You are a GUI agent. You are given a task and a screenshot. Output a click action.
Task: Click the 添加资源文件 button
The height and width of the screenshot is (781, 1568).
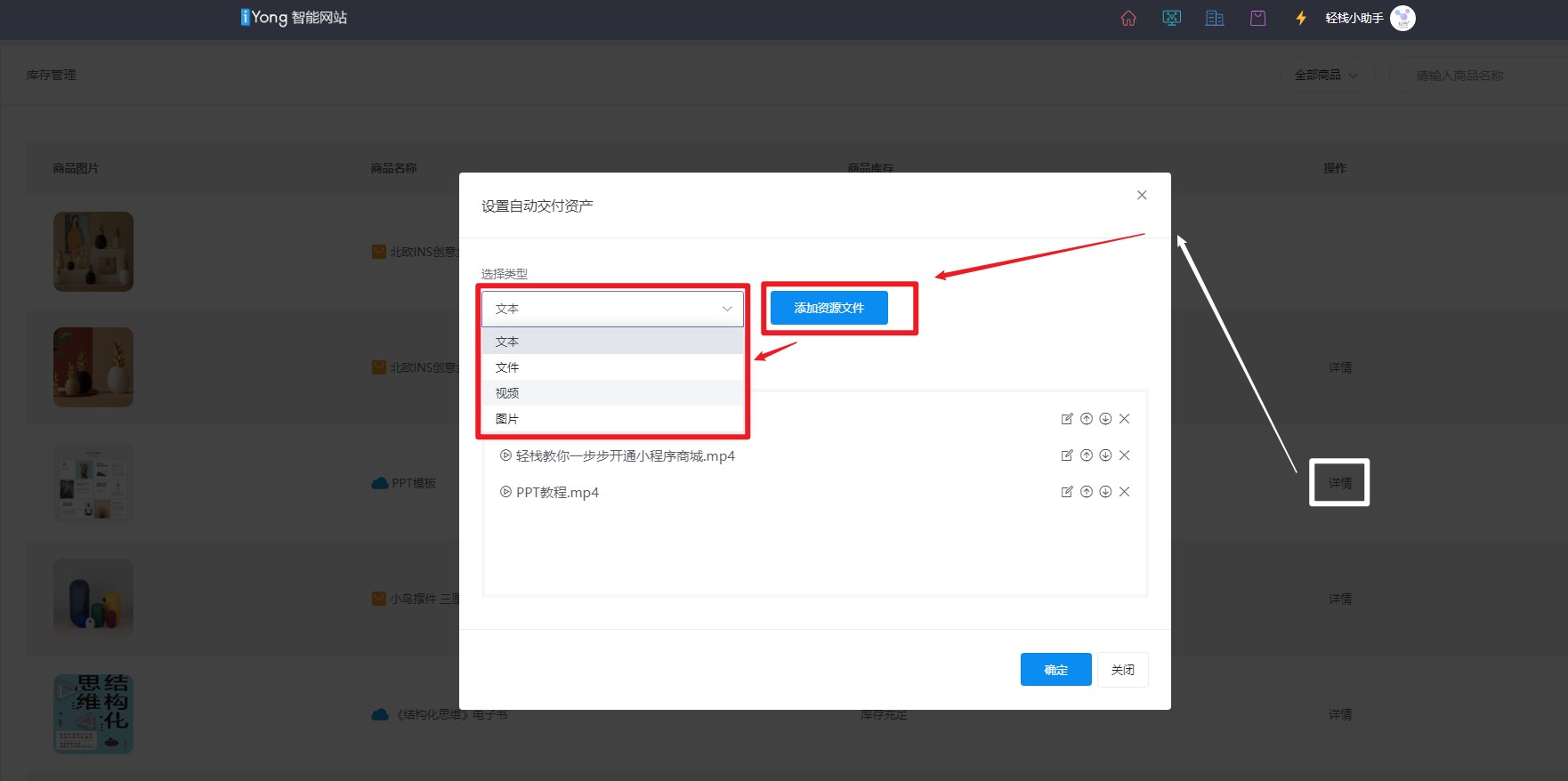click(x=829, y=308)
